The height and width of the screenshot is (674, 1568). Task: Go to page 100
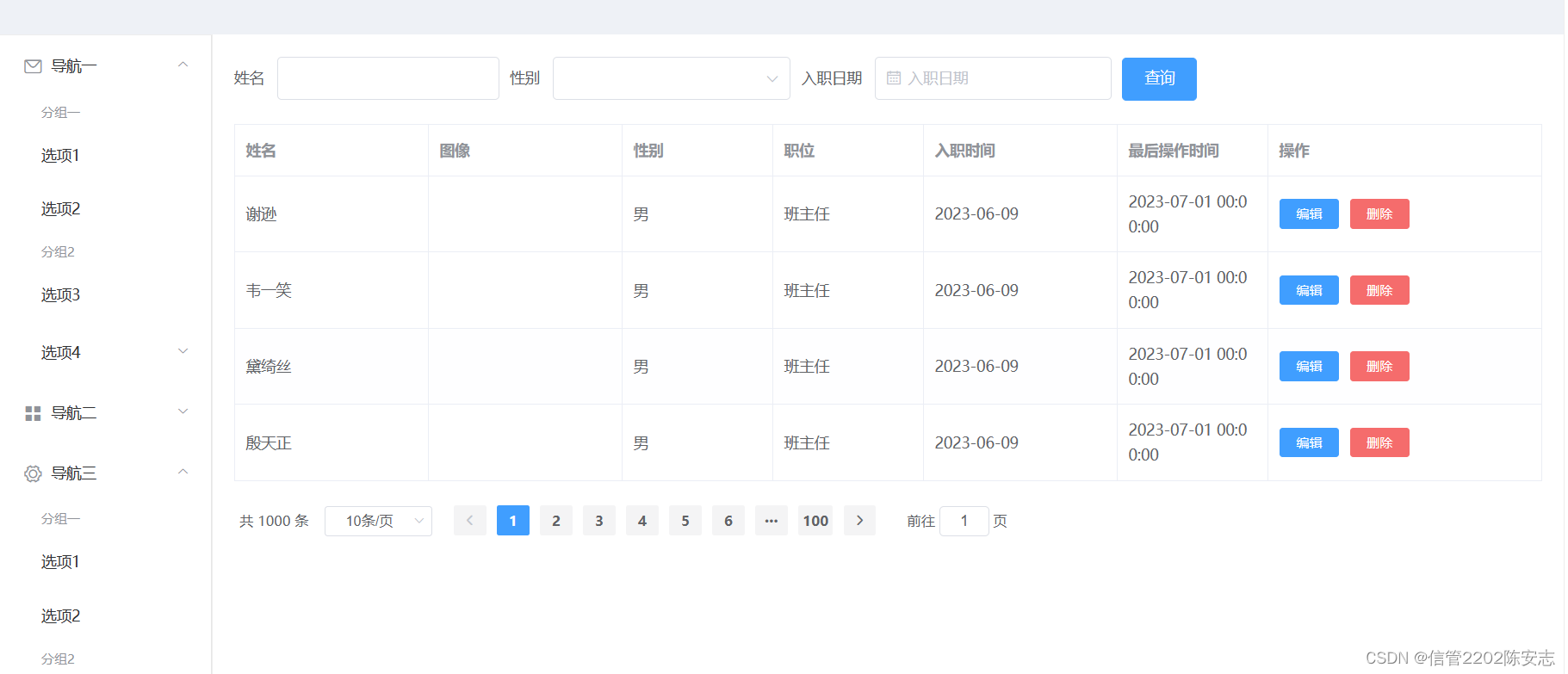tap(815, 521)
